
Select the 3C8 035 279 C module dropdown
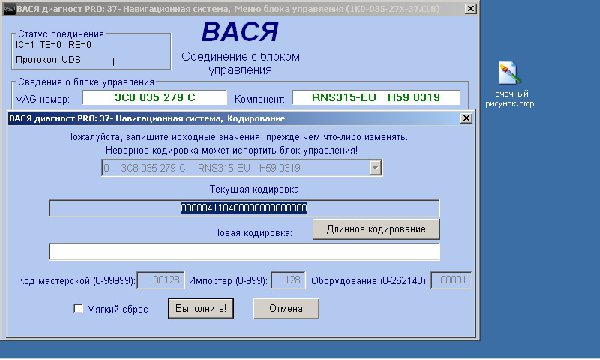pos(242,168)
